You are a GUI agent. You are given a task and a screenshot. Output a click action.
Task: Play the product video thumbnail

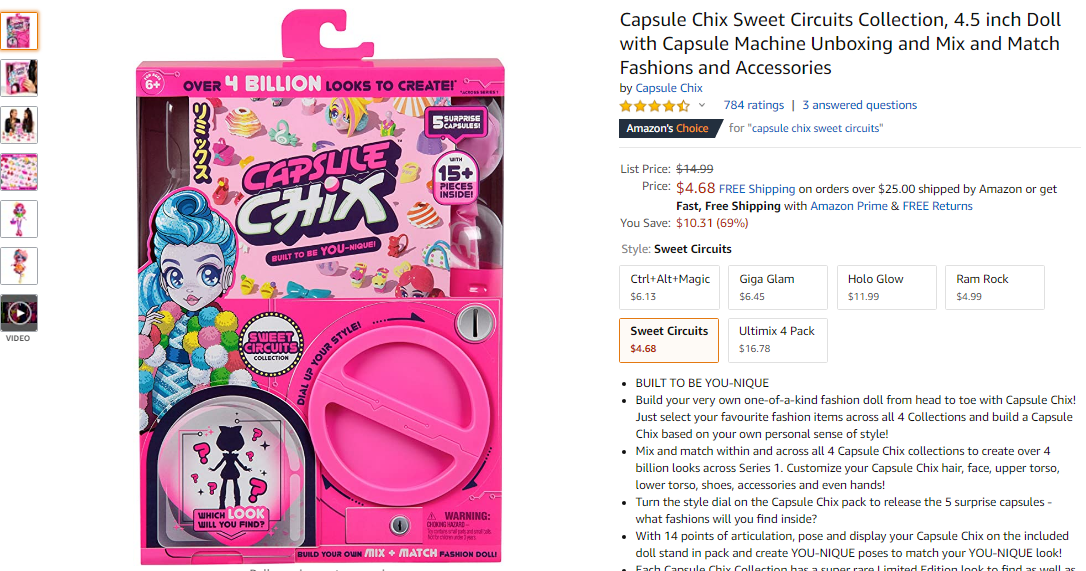pyautogui.click(x=19, y=313)
